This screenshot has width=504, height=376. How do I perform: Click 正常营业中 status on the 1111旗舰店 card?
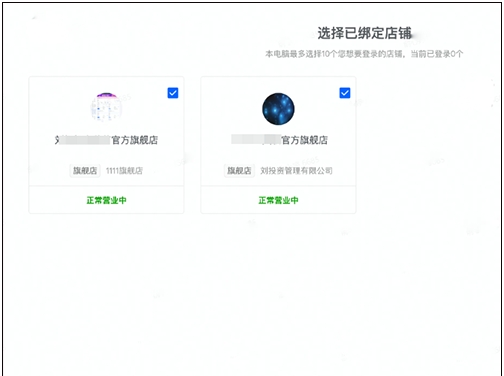coord(106,200)
